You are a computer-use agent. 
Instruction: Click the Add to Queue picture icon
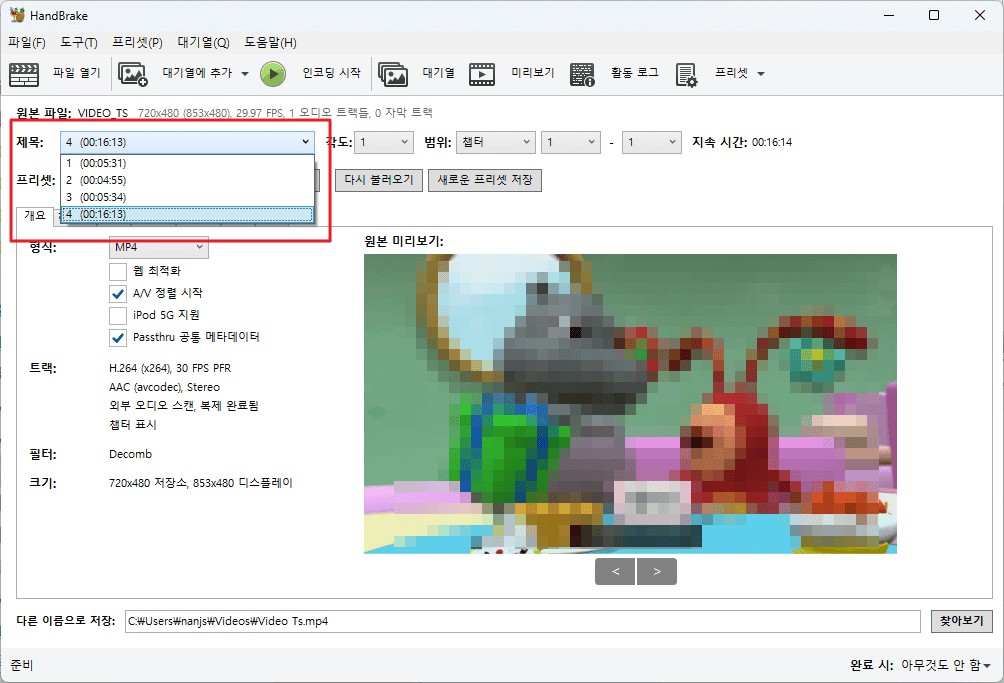tap(133, 74)
